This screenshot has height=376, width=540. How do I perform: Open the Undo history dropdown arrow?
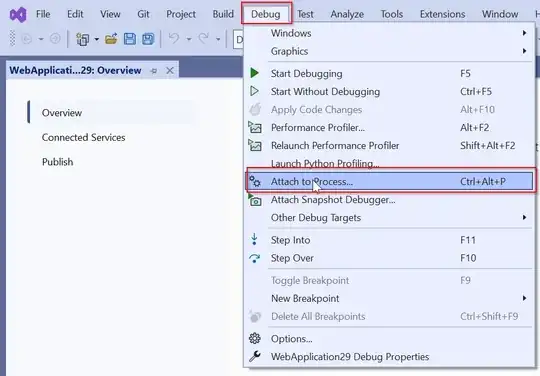point(189,39)
